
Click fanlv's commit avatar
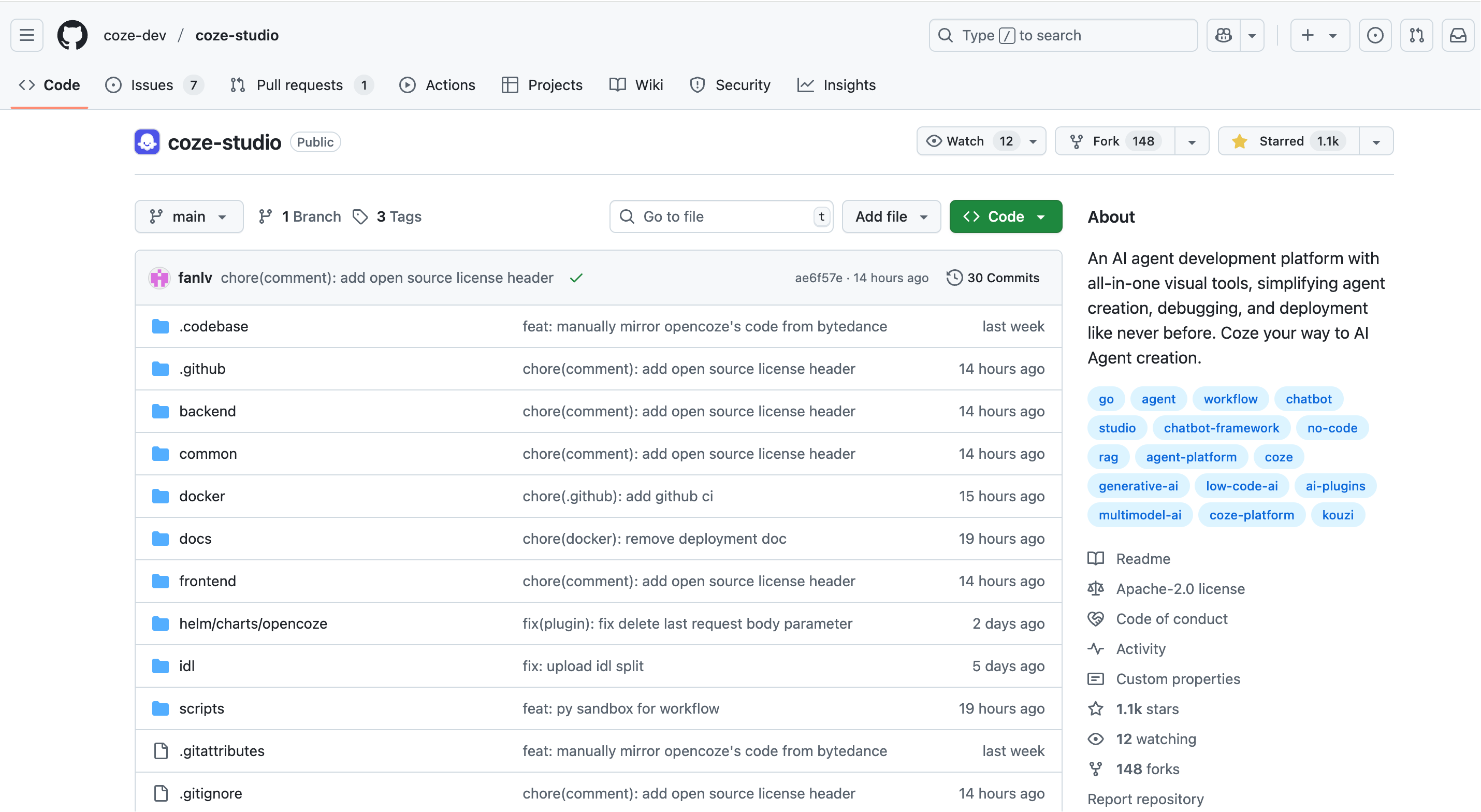click(x=159, y=278)
